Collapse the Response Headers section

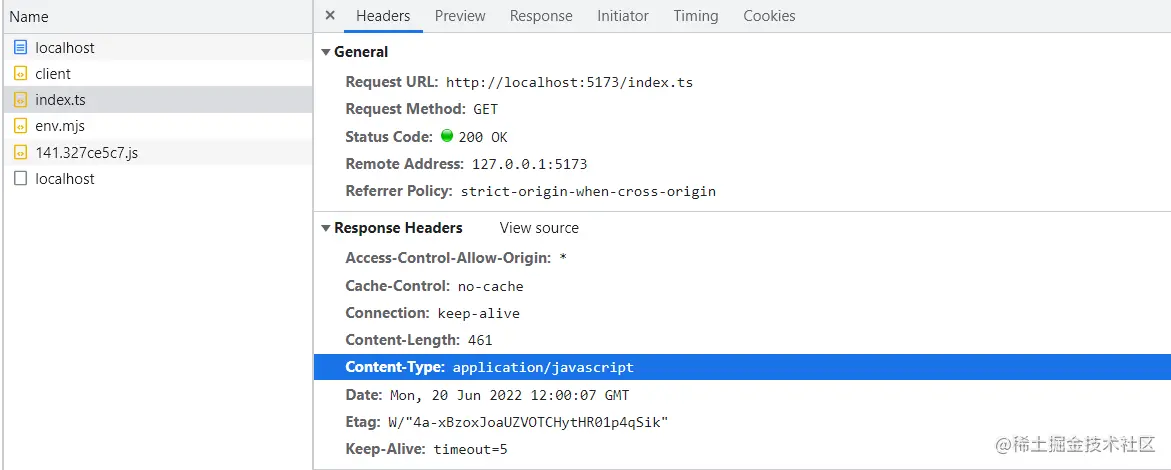[x=326, y=229]
